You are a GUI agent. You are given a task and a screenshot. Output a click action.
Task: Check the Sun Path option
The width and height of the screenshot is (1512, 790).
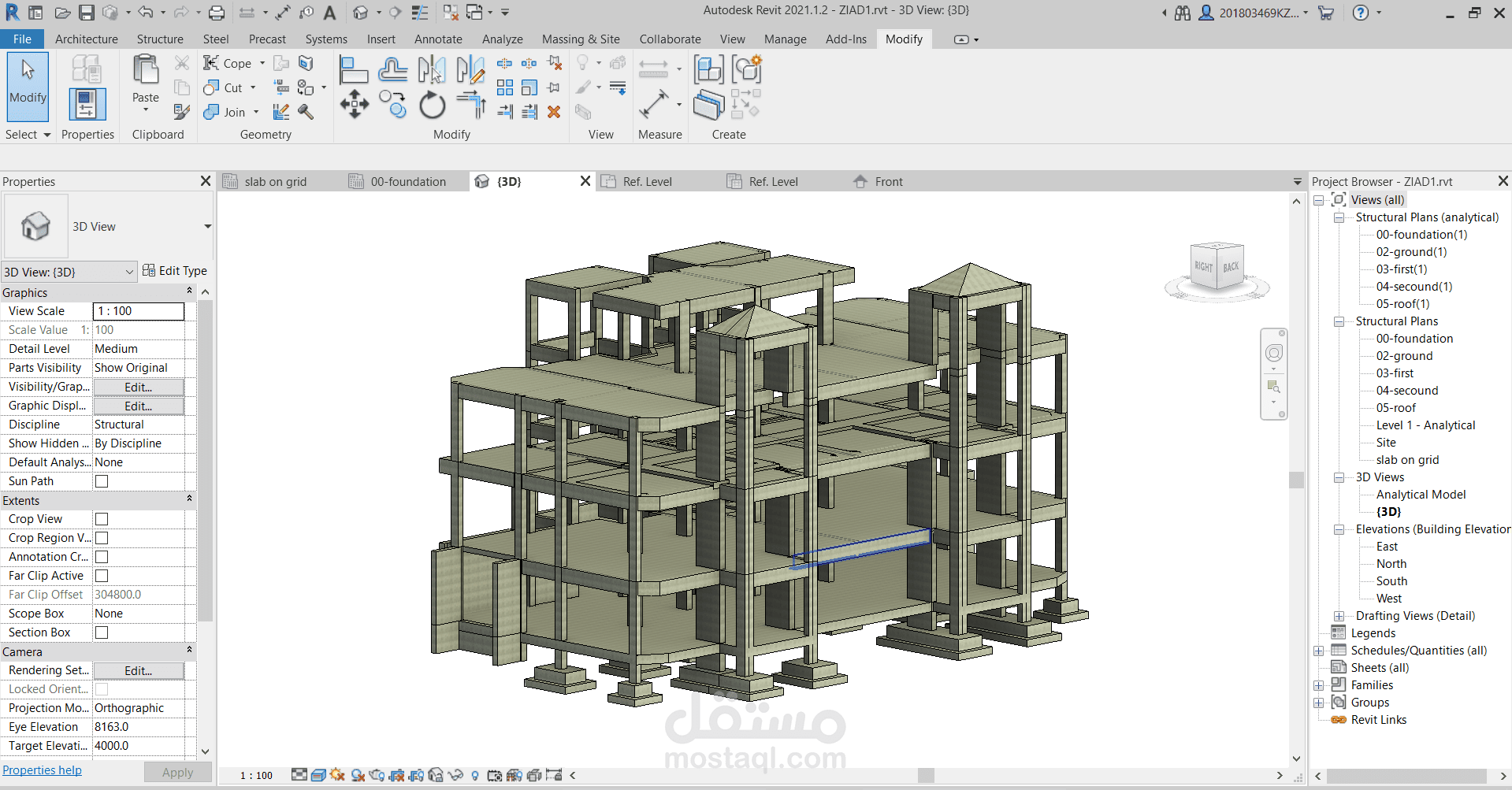pos(101,480)
